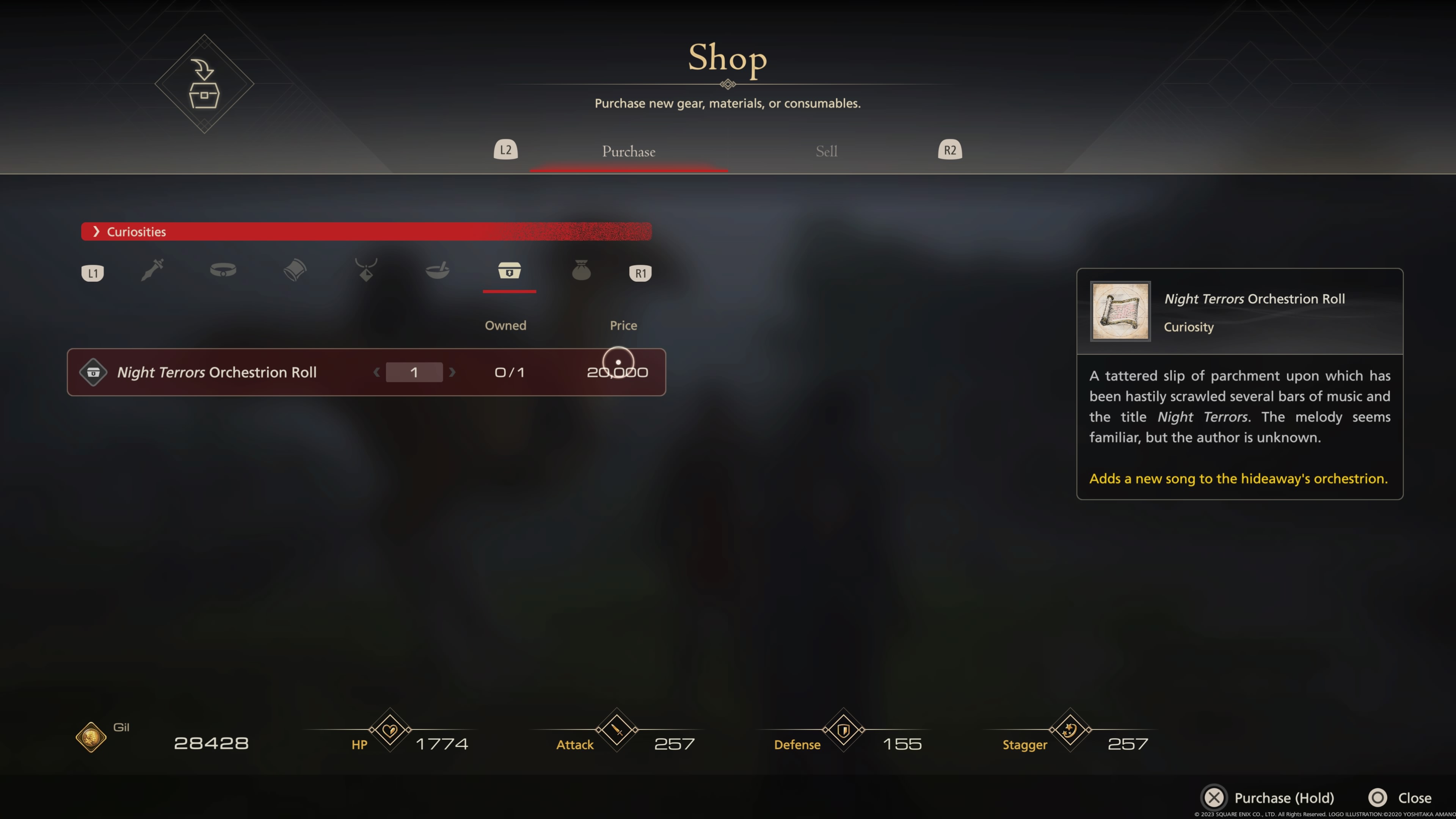The width and height of the screenshot is (1456, 819).
Task: Click the L1 previous category button
Action: (x=93, y=273)
